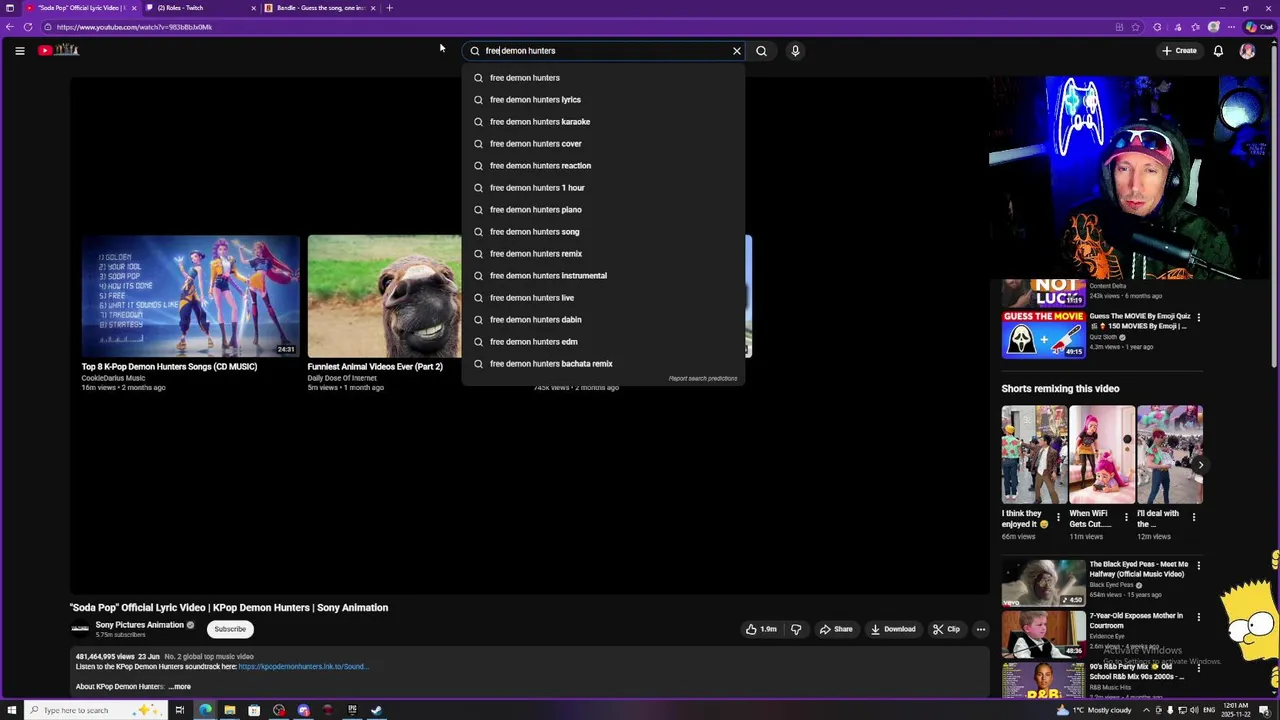Screen dimensions: 1280x720
Task: Play the 'I think they enjoyed it' short
Action: [1035, 454]
